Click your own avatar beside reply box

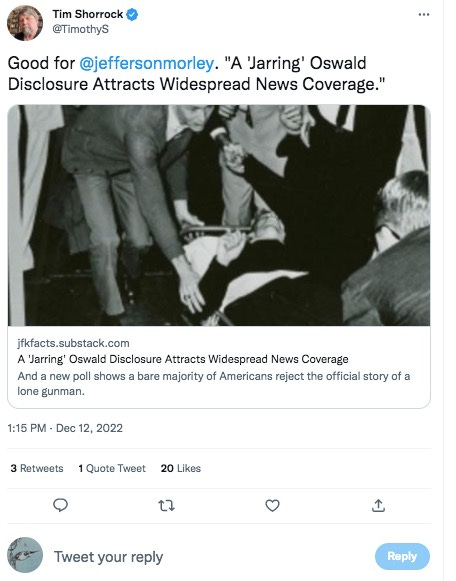[25, 555]
